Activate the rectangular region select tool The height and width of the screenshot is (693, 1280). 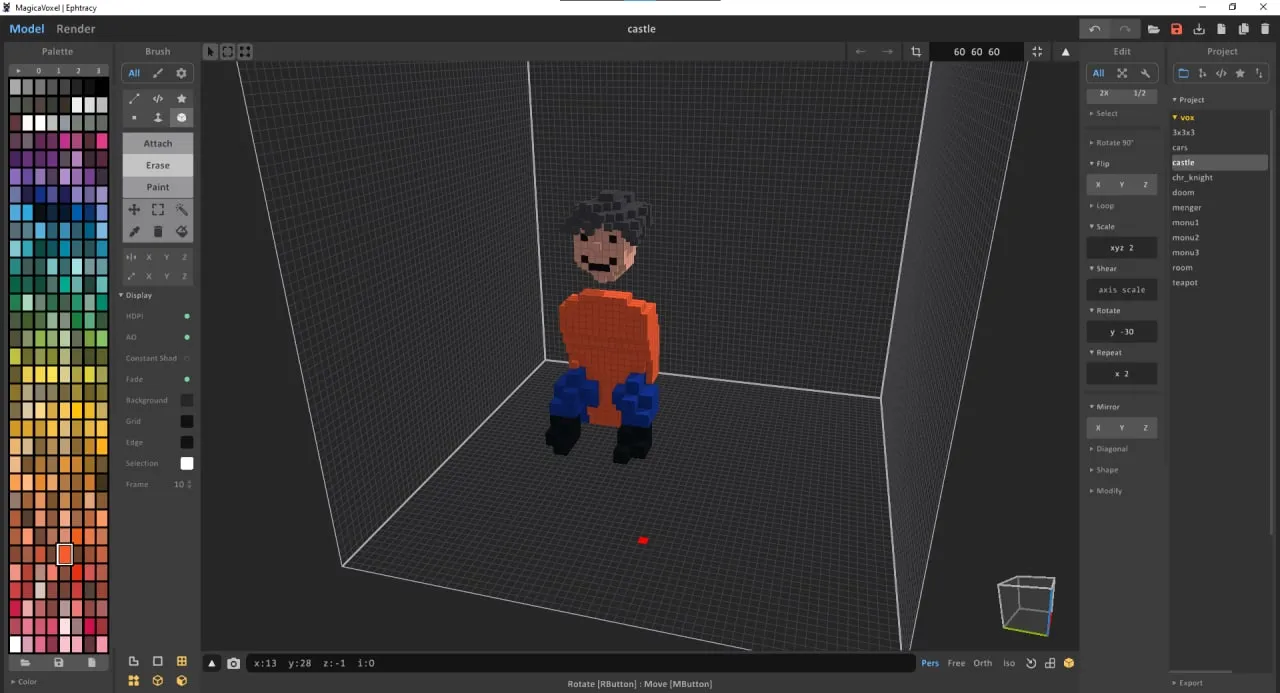click(157, 209)
